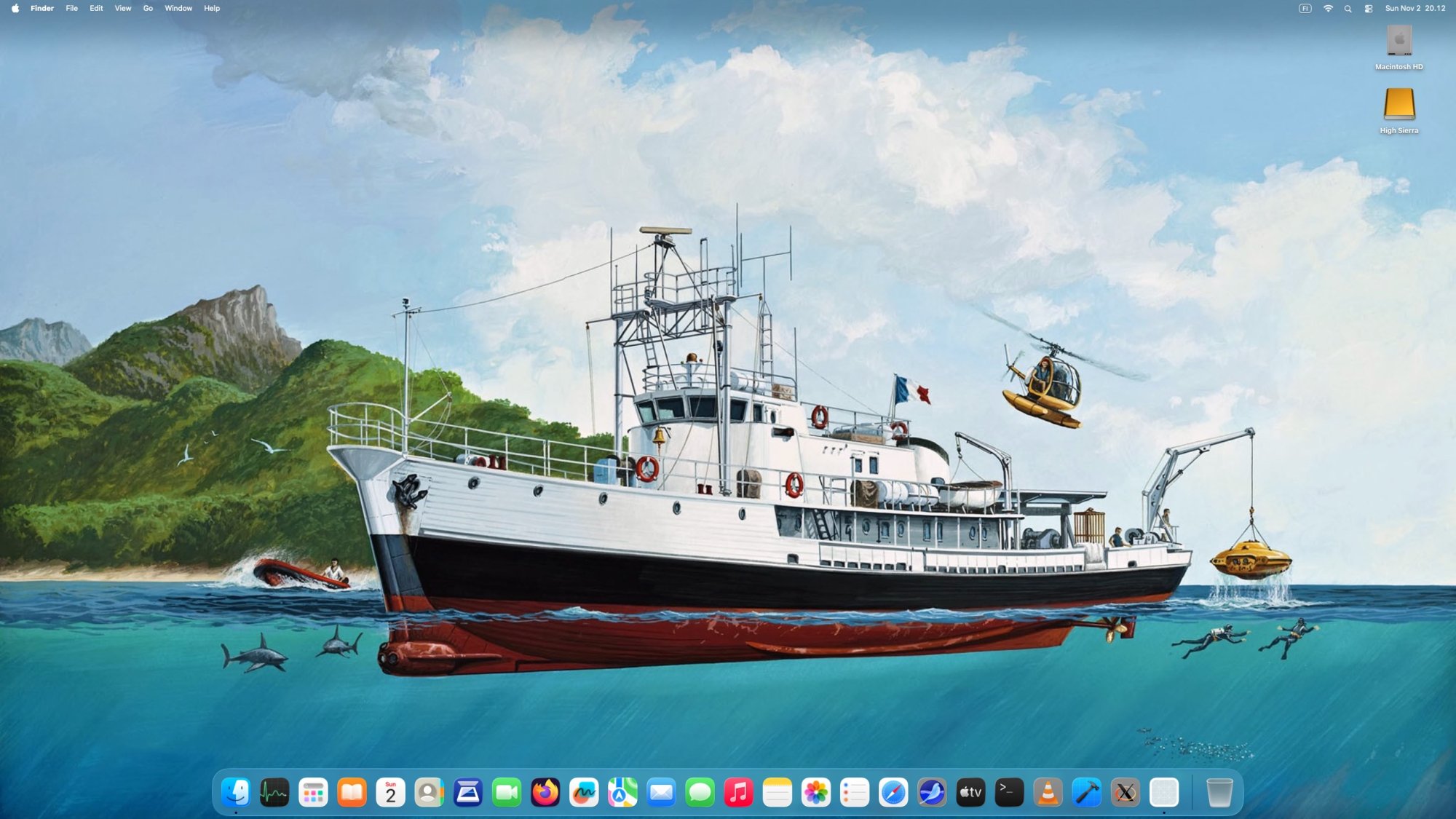The height and width of the screenshot is (819, 1456).
Task: Launch Firefox browser from the Dock
Action: tap(545, 792)
